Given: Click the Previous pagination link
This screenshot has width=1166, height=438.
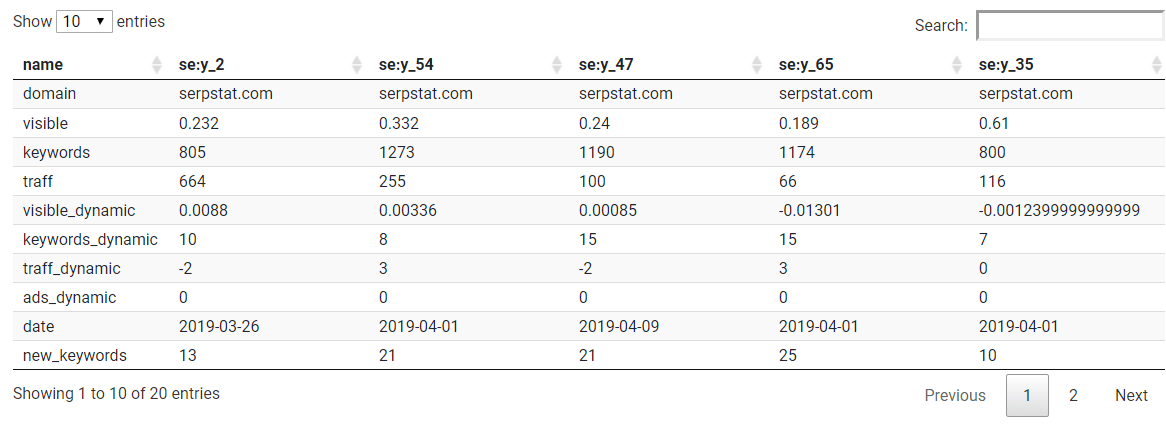Looking at the screenshot, I should pos(955,396).
